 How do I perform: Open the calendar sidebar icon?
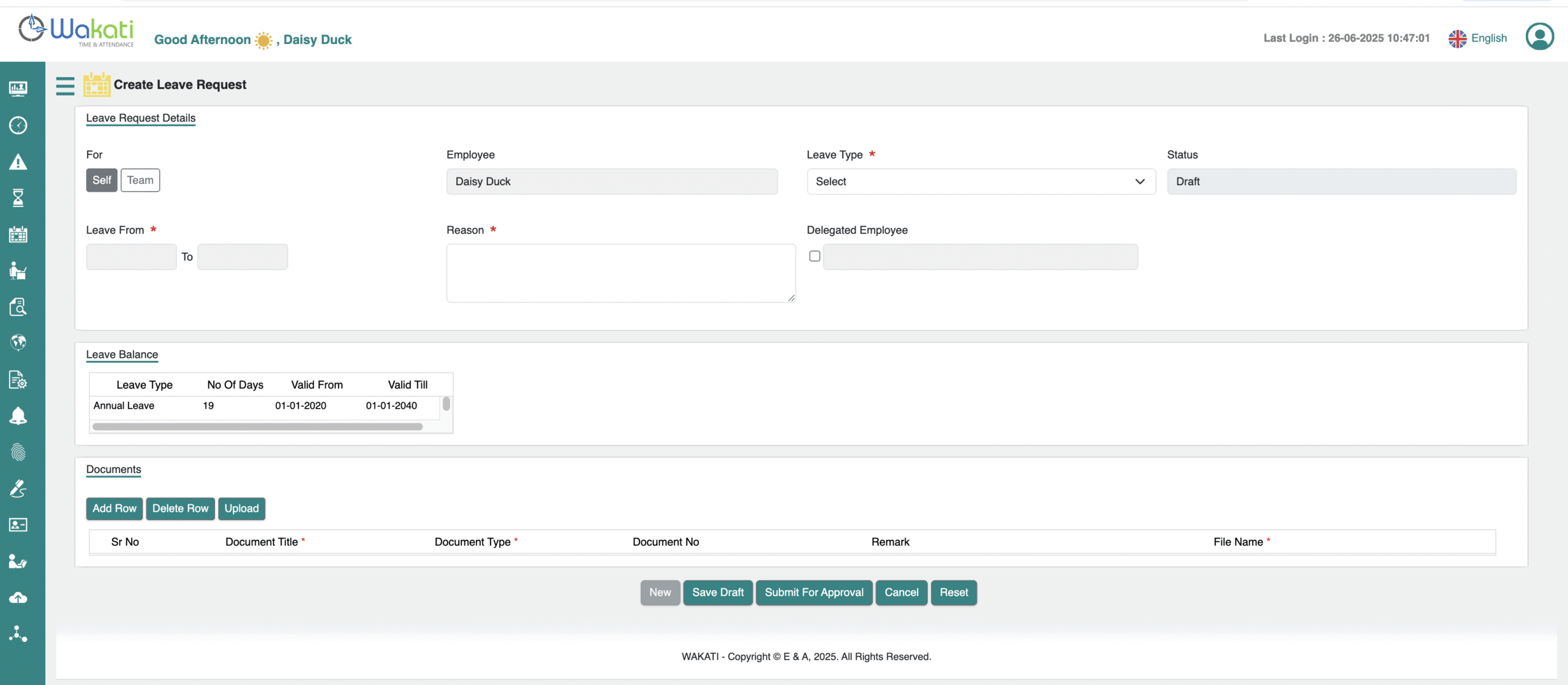(18, 234)
